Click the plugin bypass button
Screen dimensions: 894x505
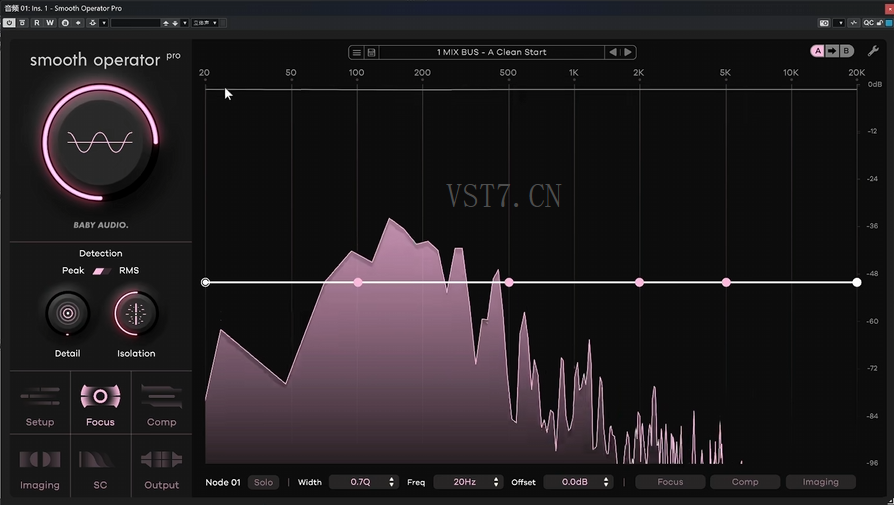pyautogui.click(x=22, y=23)
